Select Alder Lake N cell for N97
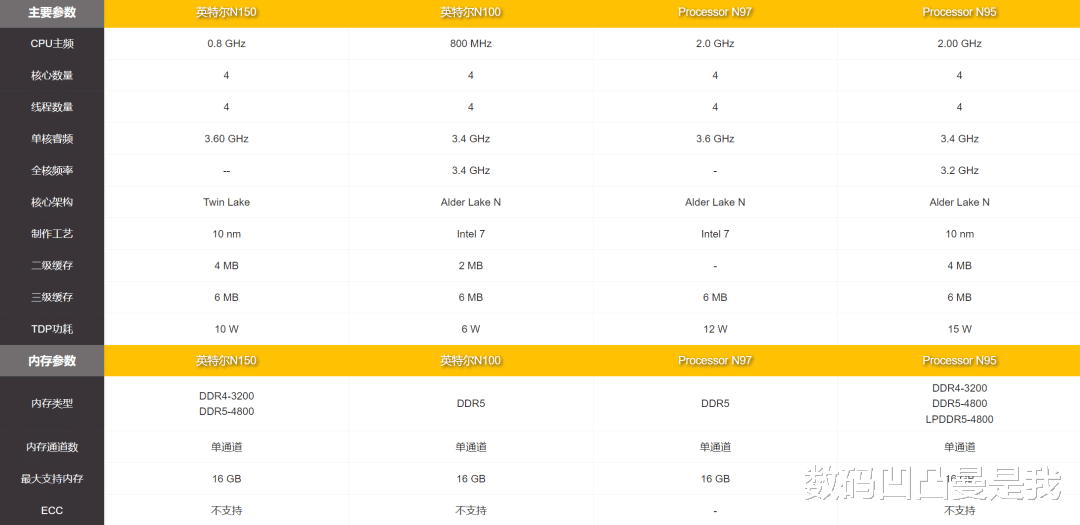The image size is (1080, 525). (x=715, y=202)
